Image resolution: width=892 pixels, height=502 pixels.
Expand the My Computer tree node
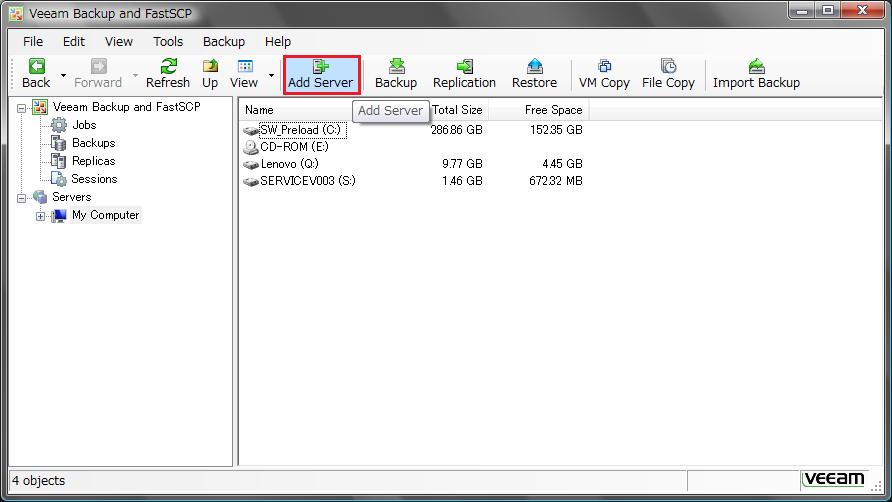(x=40, y=216)
